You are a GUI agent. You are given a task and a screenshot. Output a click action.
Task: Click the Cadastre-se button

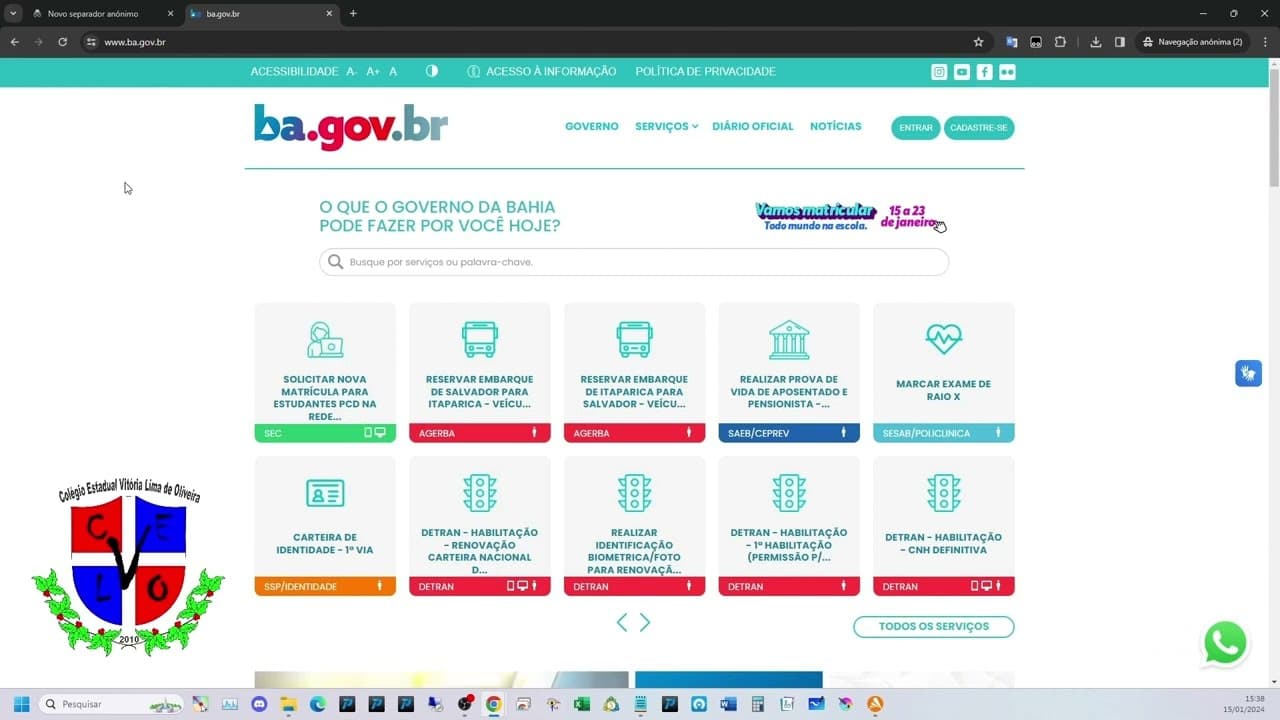tap(979, 128)
